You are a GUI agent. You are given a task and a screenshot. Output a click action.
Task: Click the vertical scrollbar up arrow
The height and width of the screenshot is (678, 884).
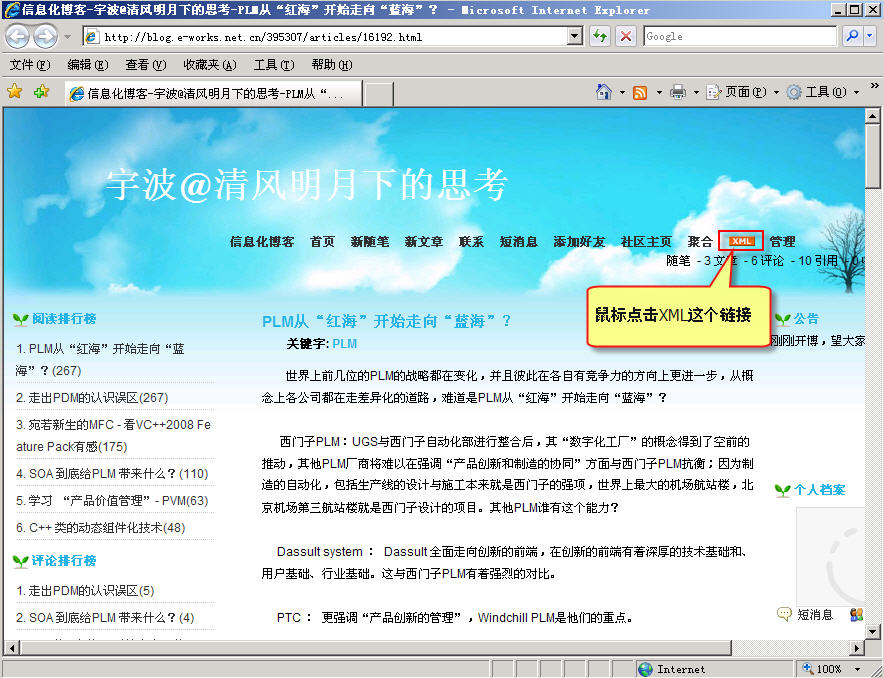point(872,116)
